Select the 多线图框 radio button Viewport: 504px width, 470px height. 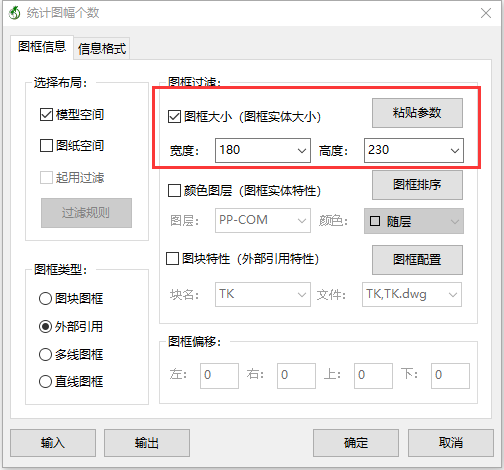click(x=45, y=355)
